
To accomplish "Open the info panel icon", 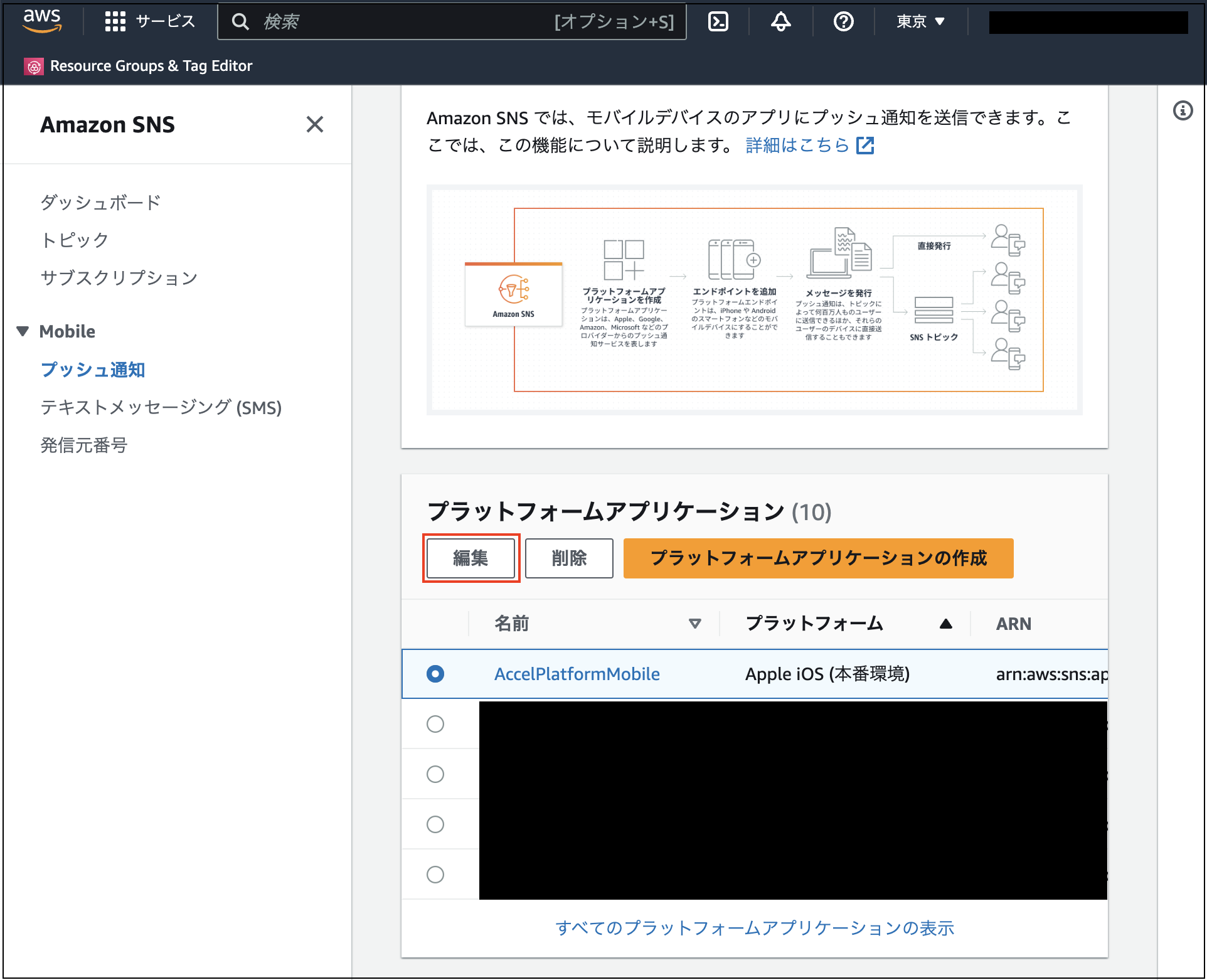I will pos(1183,111).
